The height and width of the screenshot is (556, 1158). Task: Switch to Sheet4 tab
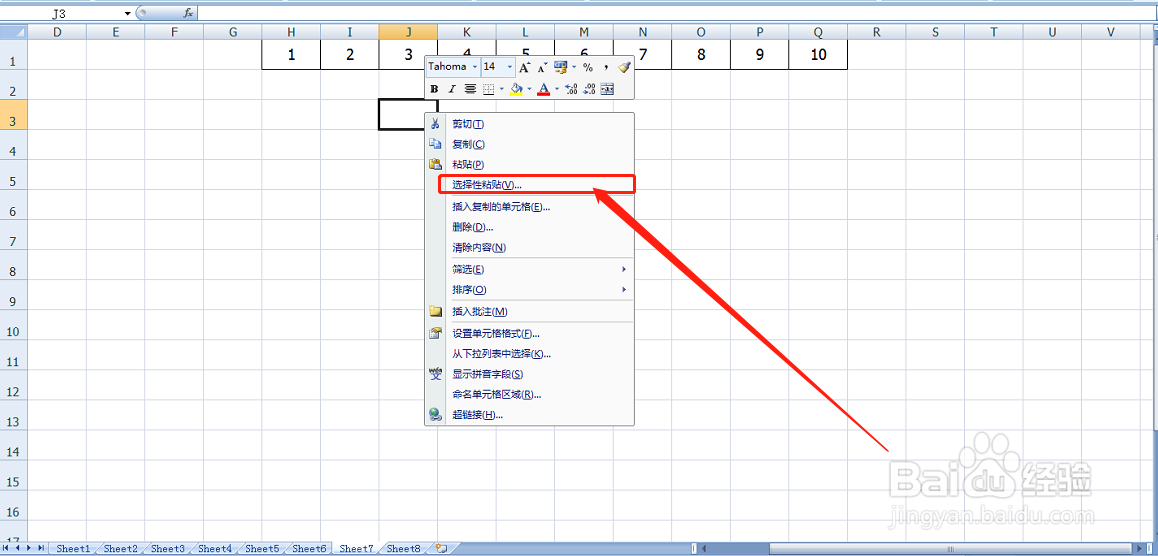click(x=215, y=549)
